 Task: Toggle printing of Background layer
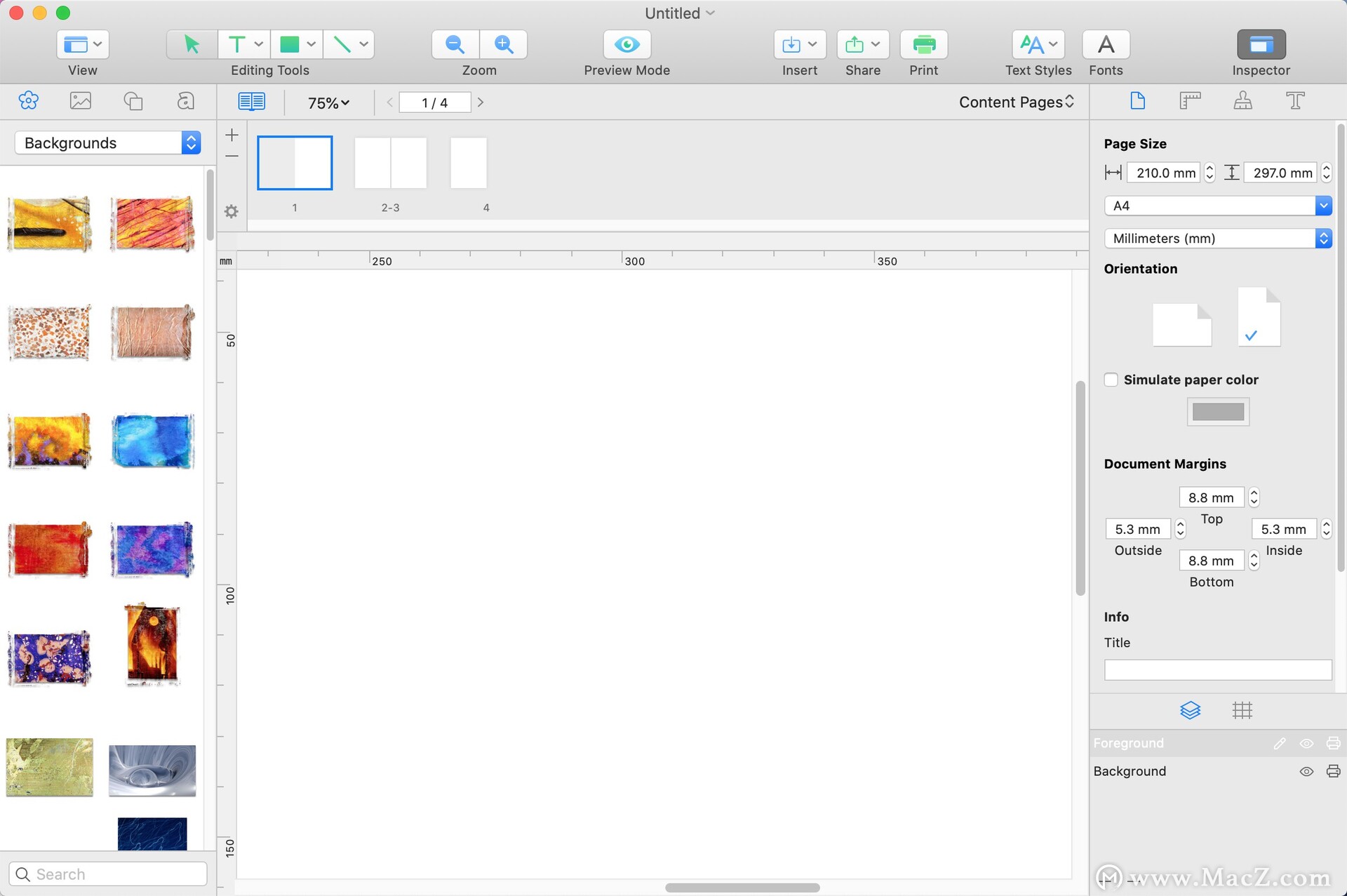(x=1333, y=772)
